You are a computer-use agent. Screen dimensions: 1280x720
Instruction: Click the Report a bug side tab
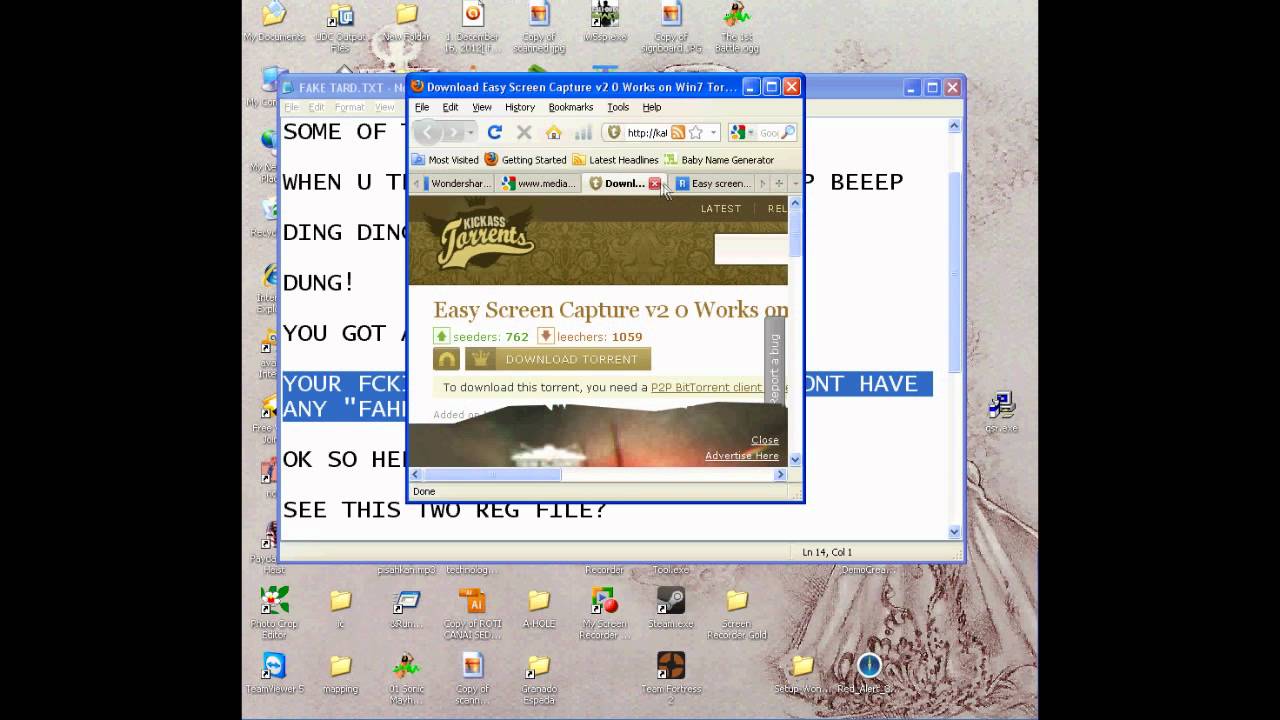coord(773,362)
